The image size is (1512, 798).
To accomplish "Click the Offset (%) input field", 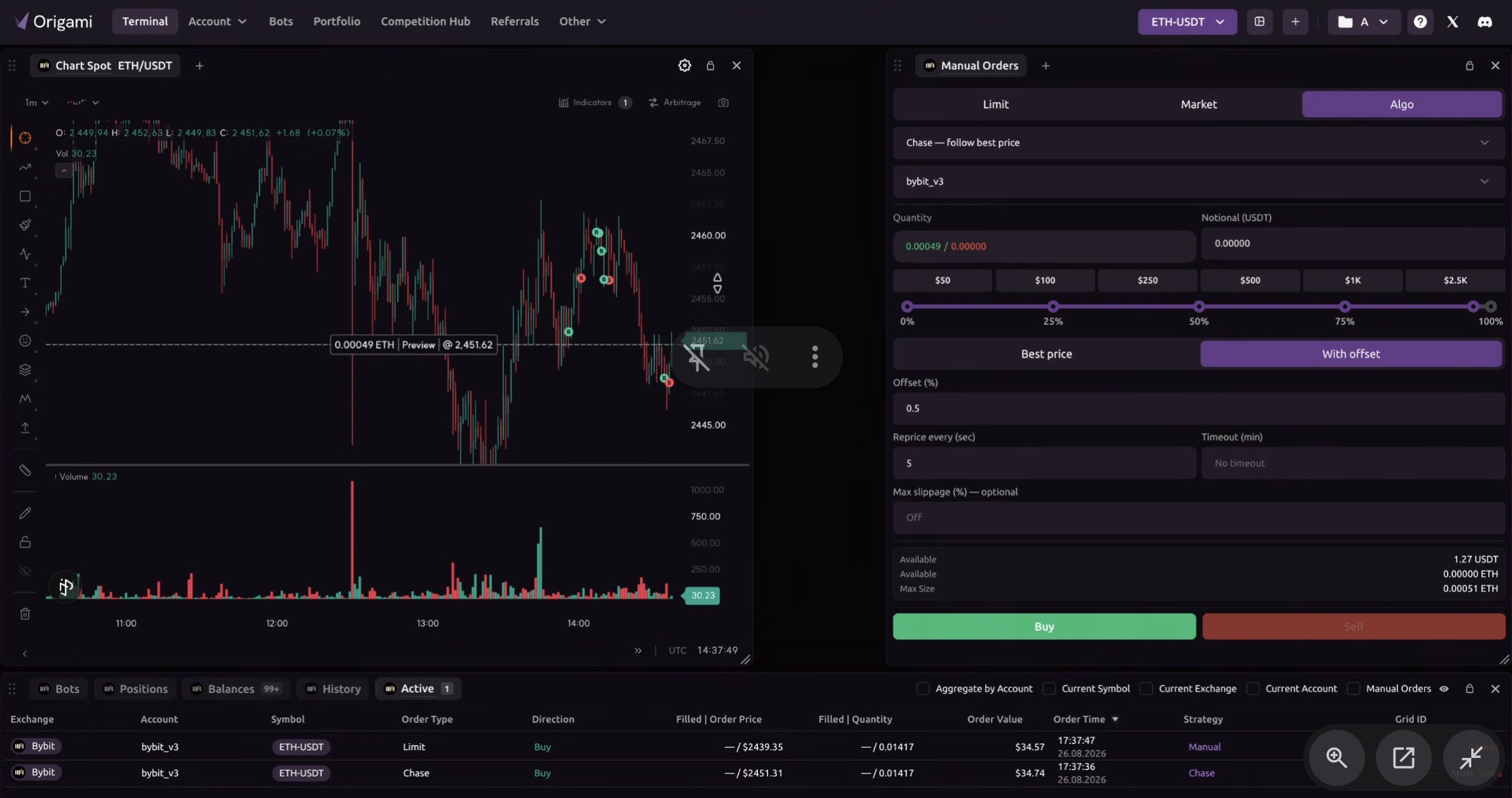I will [x=1198, y=409].
